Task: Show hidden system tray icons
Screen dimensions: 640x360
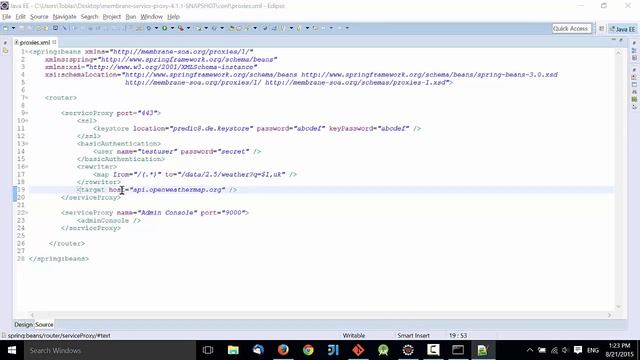Action: pyautogui.click(x=529, y=350)
